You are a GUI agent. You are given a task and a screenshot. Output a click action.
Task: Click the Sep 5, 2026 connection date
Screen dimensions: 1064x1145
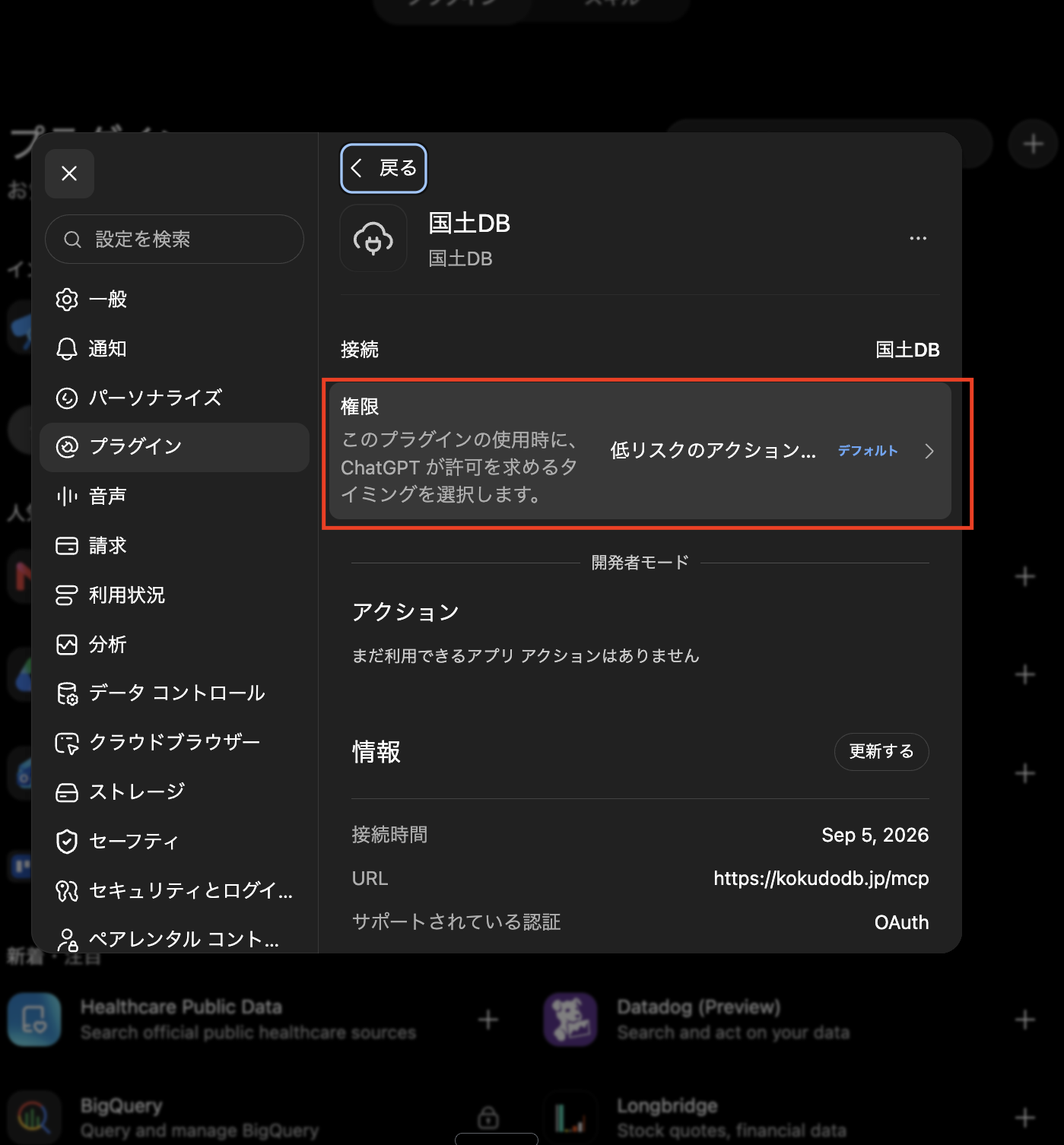point(875,835)
